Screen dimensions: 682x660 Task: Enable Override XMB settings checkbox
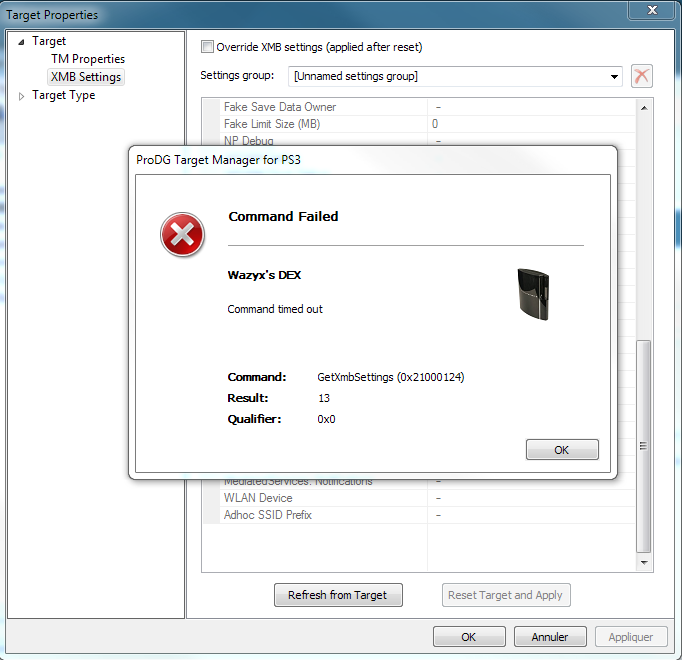coord(207,47)
